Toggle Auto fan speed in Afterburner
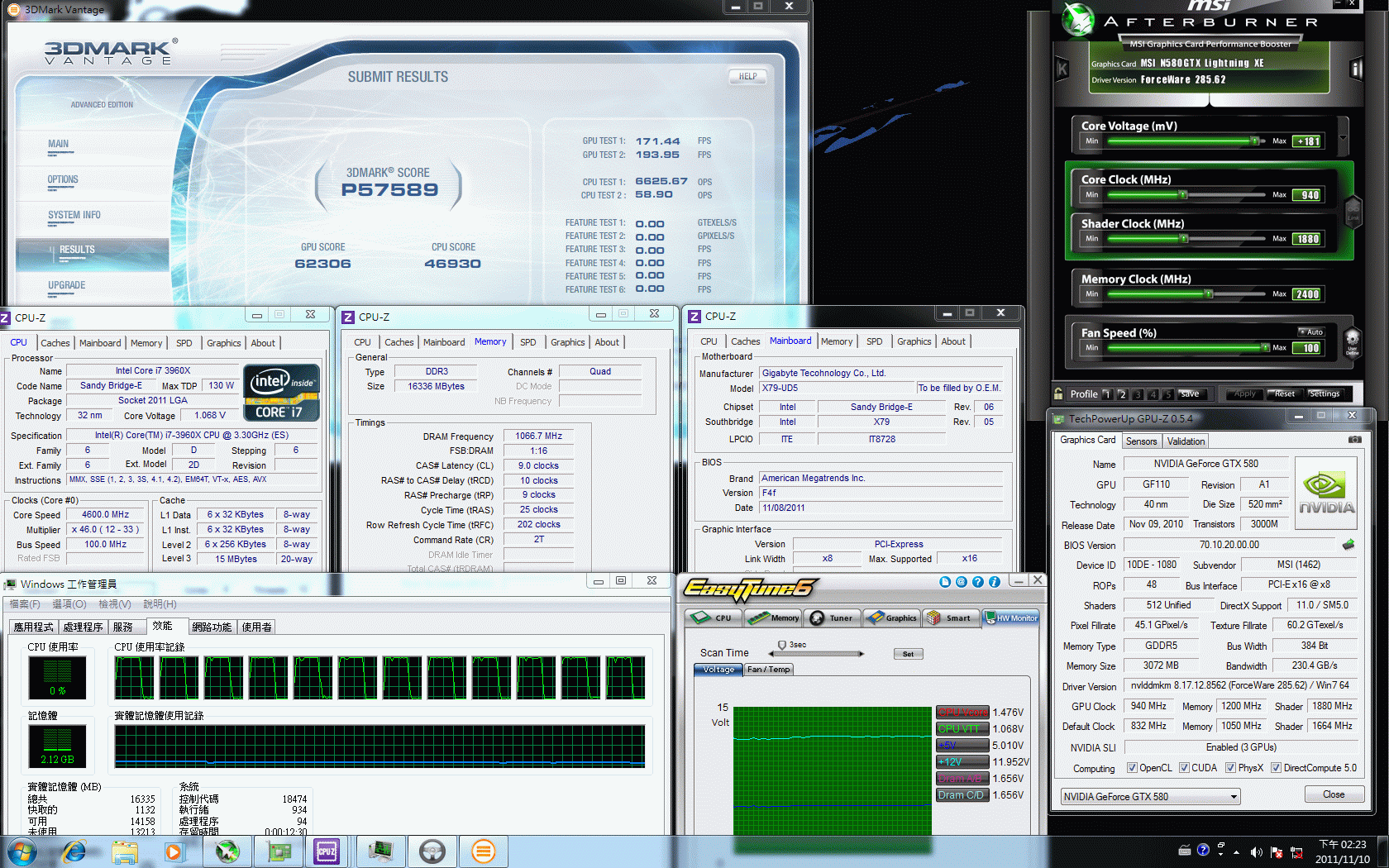1389x868 pixels. point(1310,331)
